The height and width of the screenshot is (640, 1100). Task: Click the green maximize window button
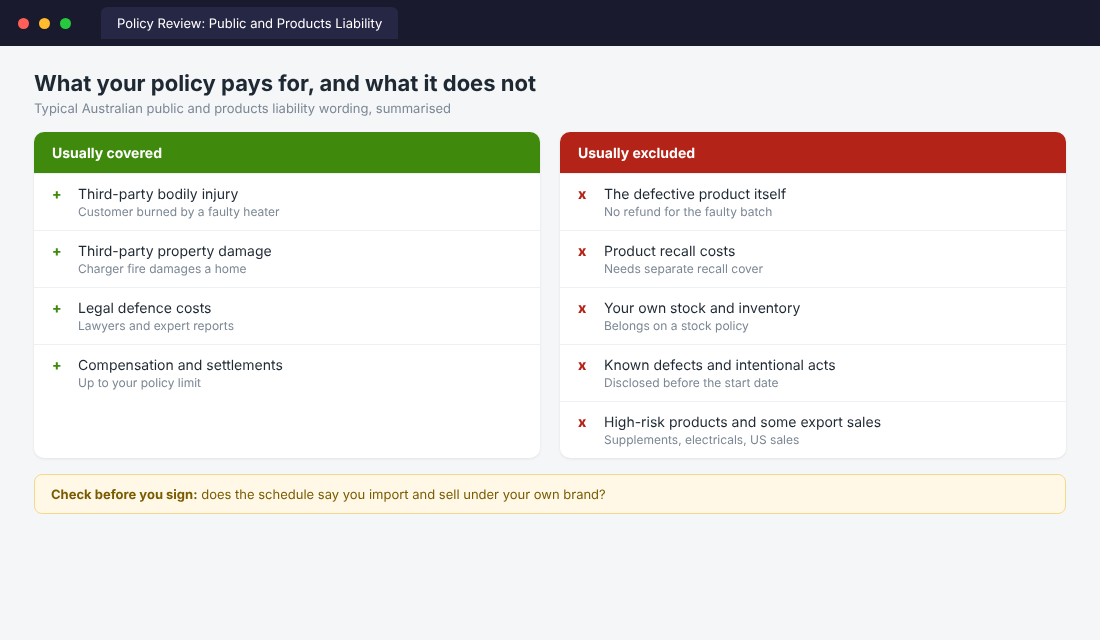click(65, 24)
